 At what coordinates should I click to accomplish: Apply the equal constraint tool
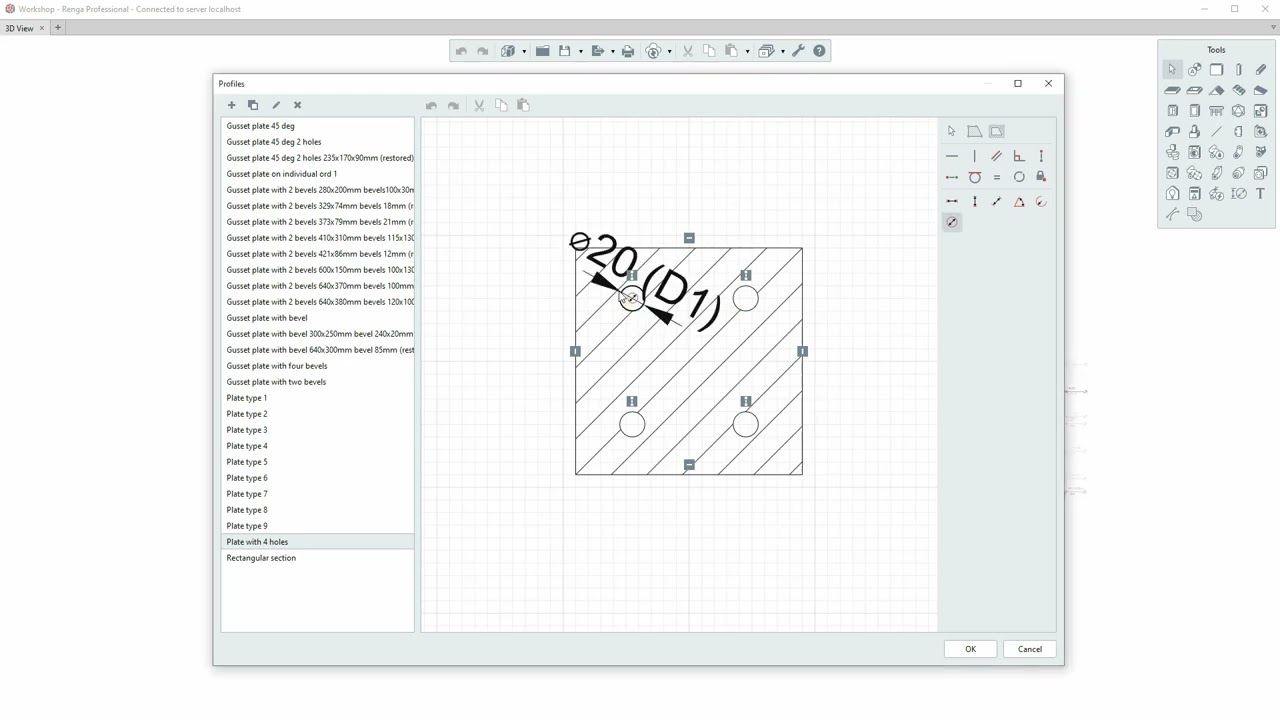[x=996, y=177]
